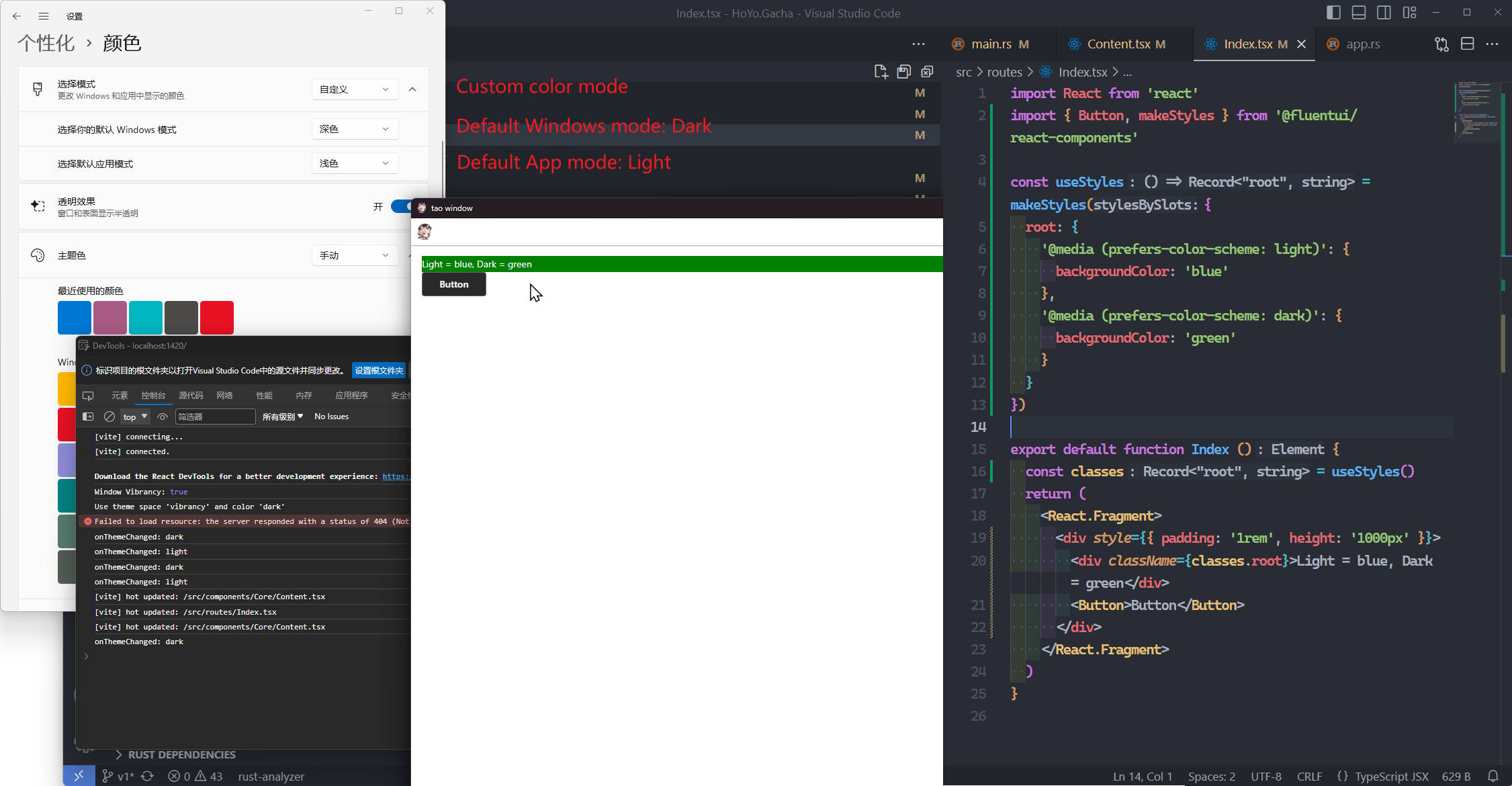
Task: Select the red swatch in 最近使用的颜色
Action: [216, 317]
